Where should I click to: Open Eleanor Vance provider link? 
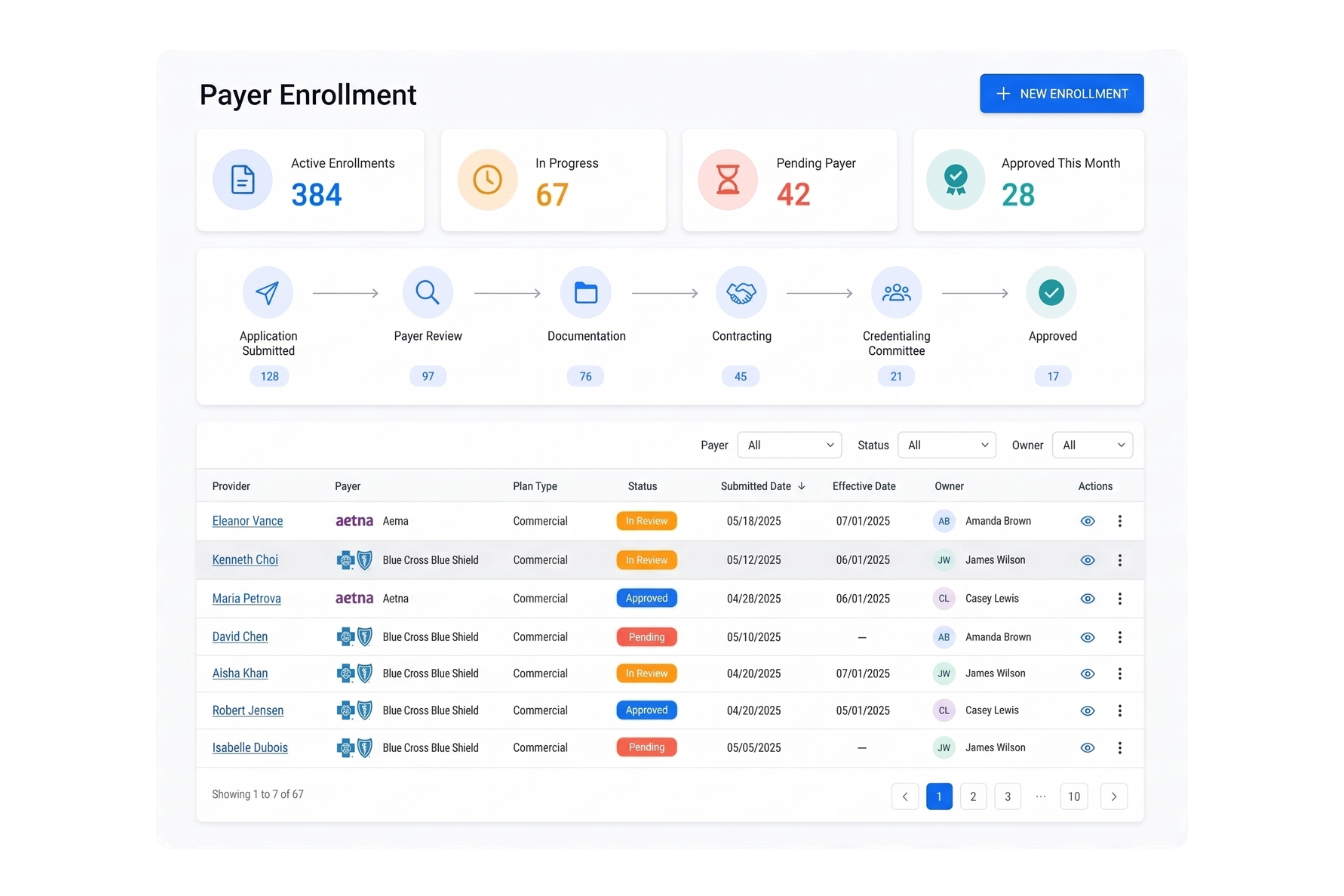pos(247,521)
